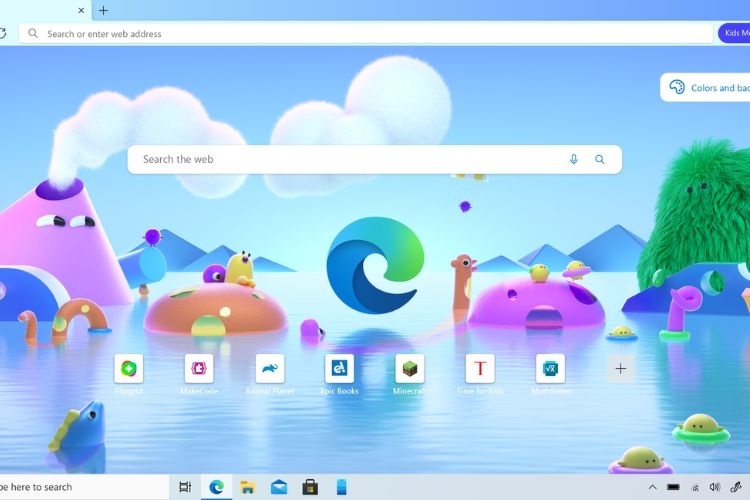
Task: Open the Time for Kids tile
Action: [480, 368]
